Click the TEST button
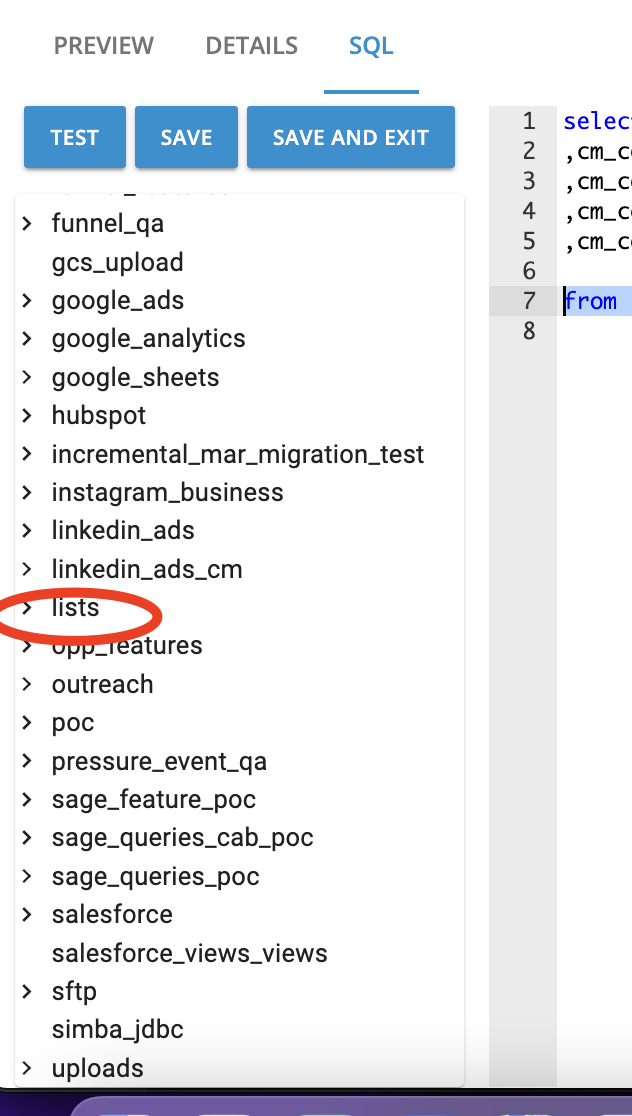 [x=75, y=137]
